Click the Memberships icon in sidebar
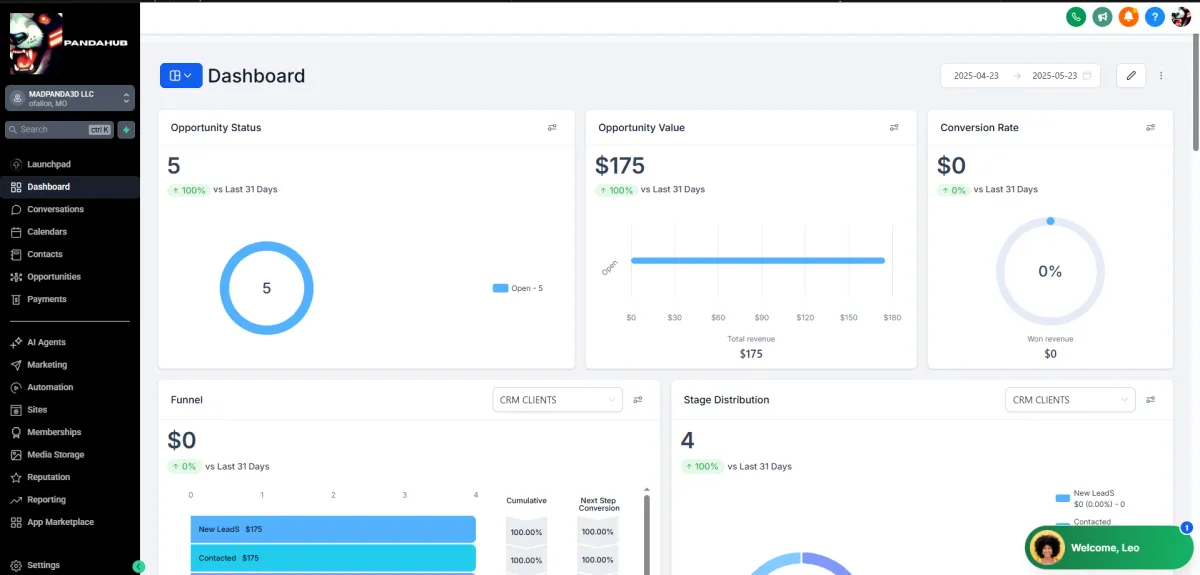The width and height of the screenshot is (1200, 575). pos(16,432)
